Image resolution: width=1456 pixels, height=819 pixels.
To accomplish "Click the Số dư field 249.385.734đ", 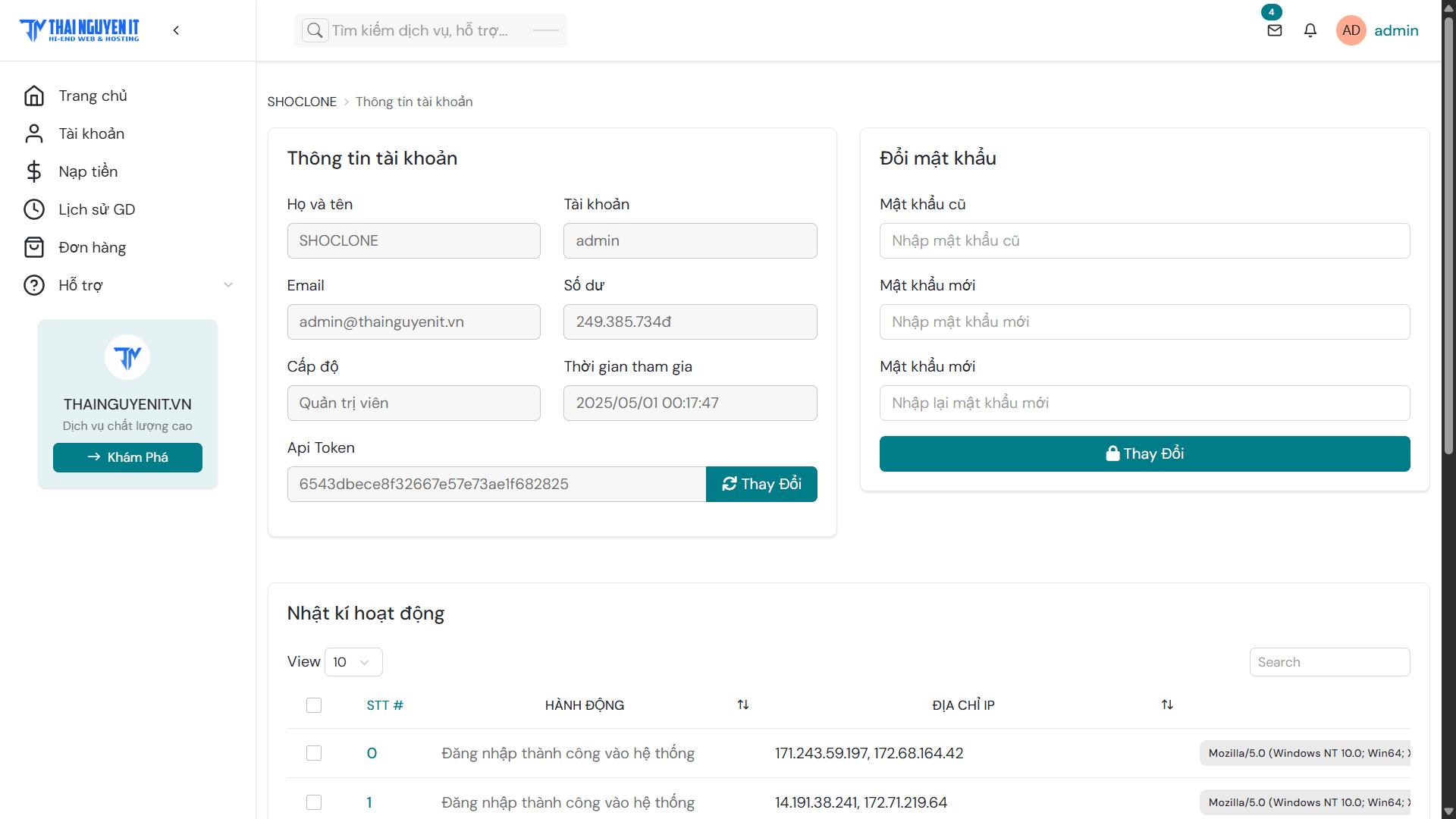I will 690,322.
